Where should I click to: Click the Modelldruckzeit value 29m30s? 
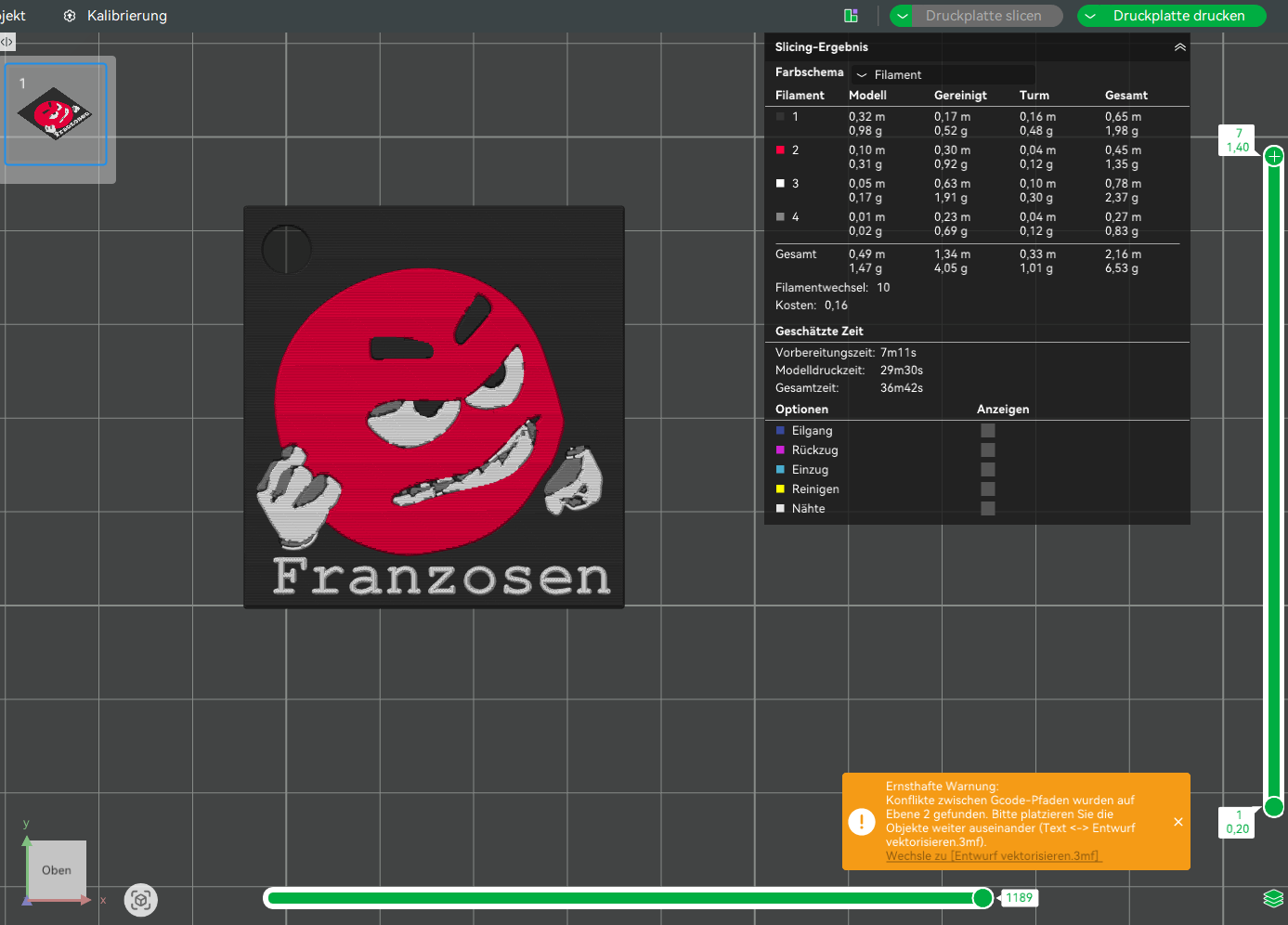(902, 371)
